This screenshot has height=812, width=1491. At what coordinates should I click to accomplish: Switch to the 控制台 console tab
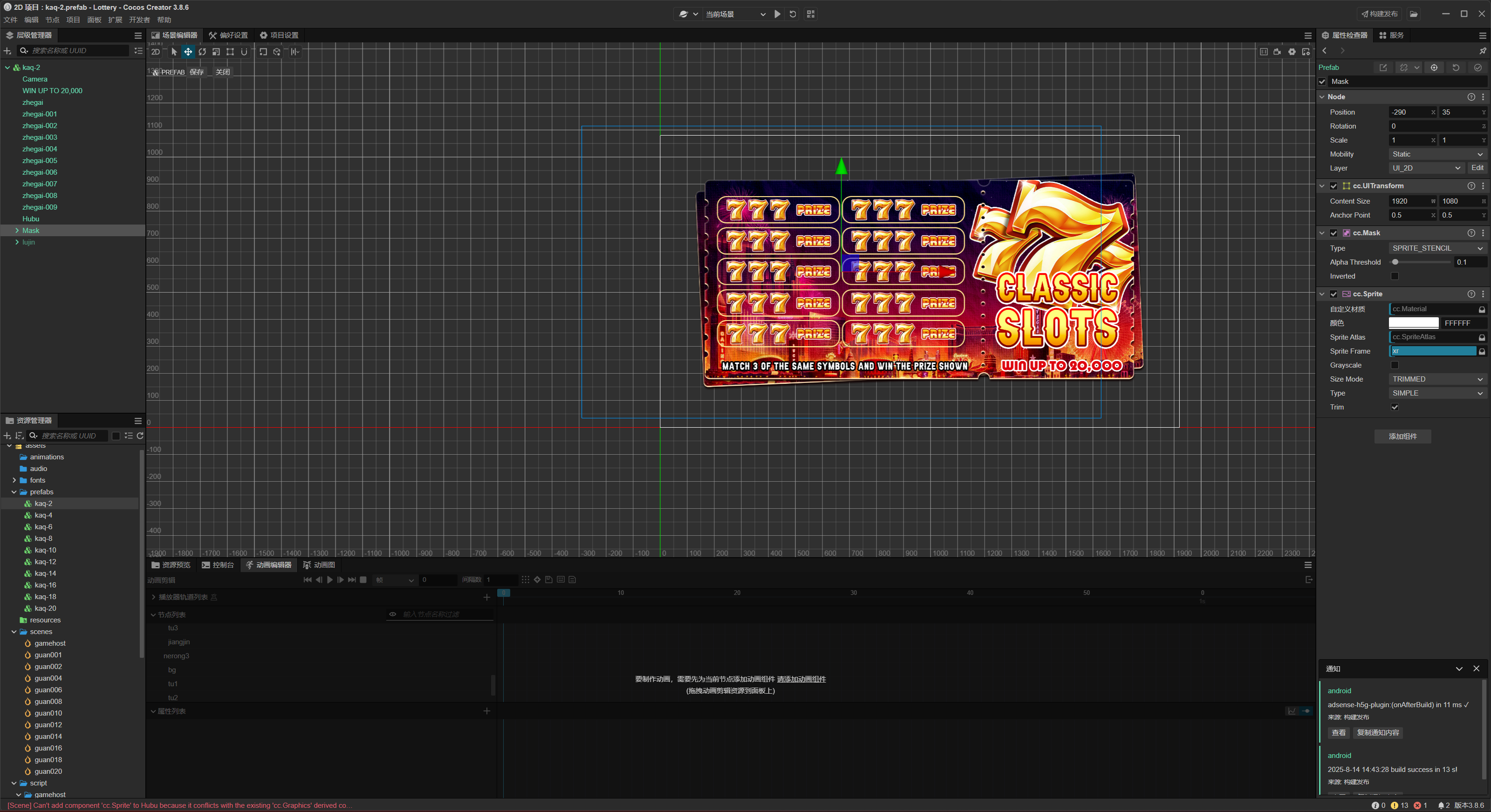(x=218, y=565)
